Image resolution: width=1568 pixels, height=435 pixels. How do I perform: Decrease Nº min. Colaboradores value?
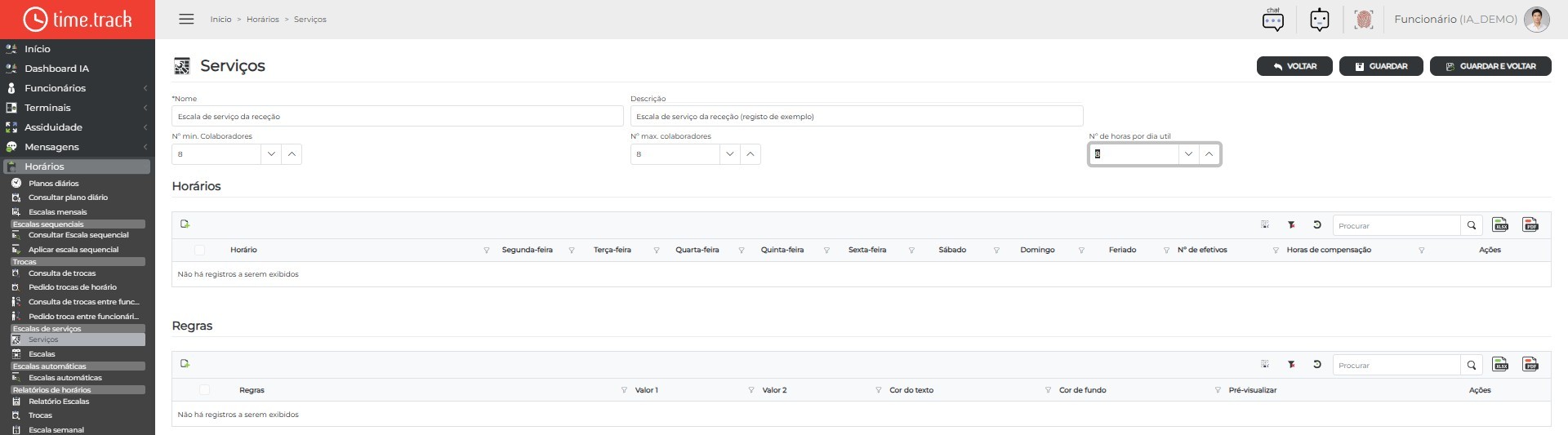click(271, 153)
